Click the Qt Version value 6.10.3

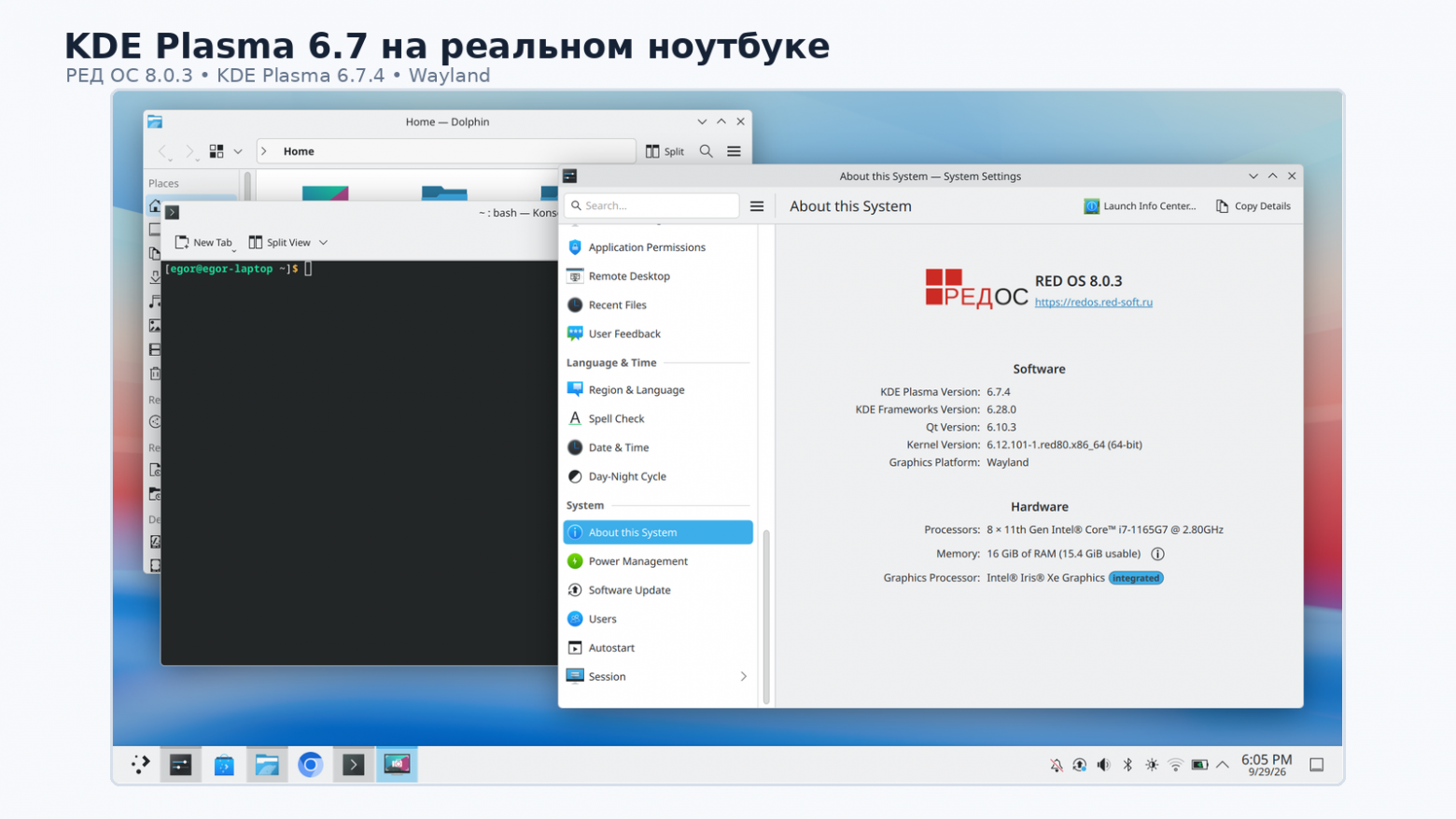pos(1001,428)
